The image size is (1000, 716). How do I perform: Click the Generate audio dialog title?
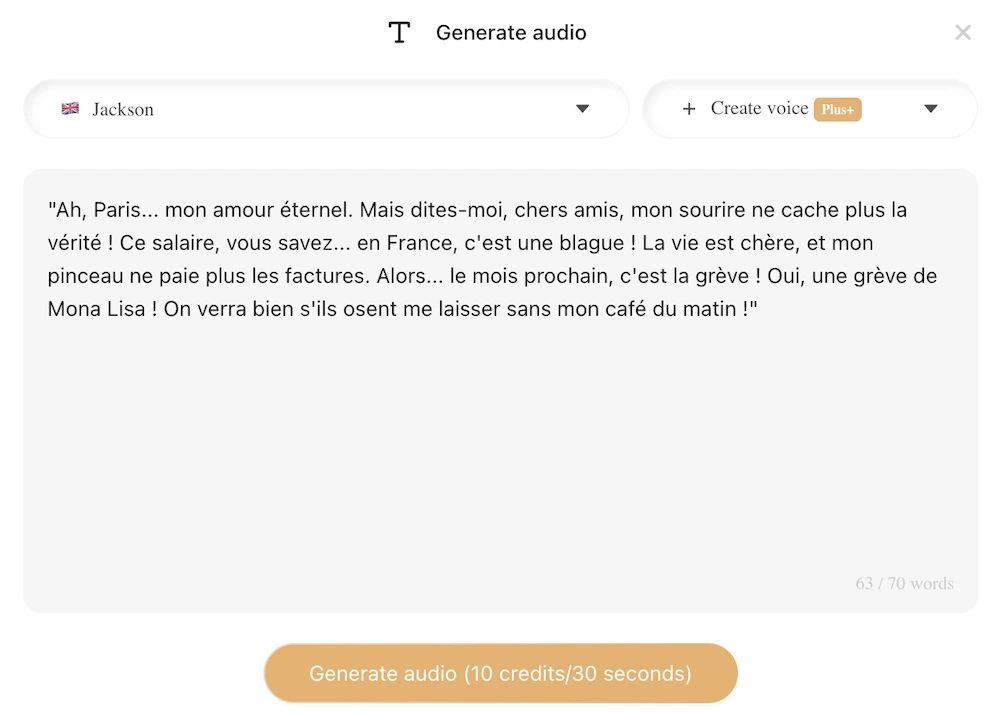coord(511,32)
